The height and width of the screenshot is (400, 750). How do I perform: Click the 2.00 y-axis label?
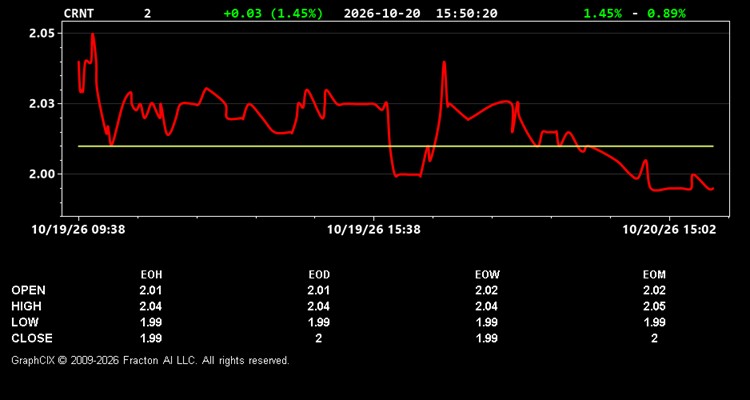point(42,174)
